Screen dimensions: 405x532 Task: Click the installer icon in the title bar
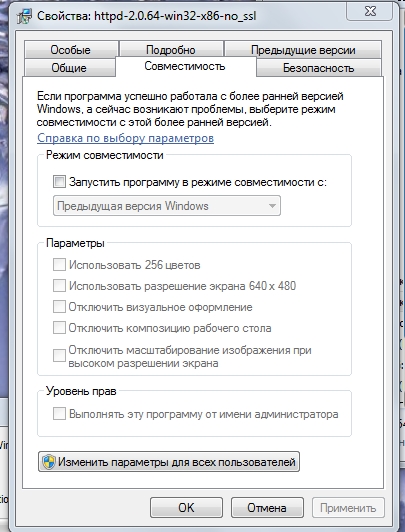[x=24, y=16]
